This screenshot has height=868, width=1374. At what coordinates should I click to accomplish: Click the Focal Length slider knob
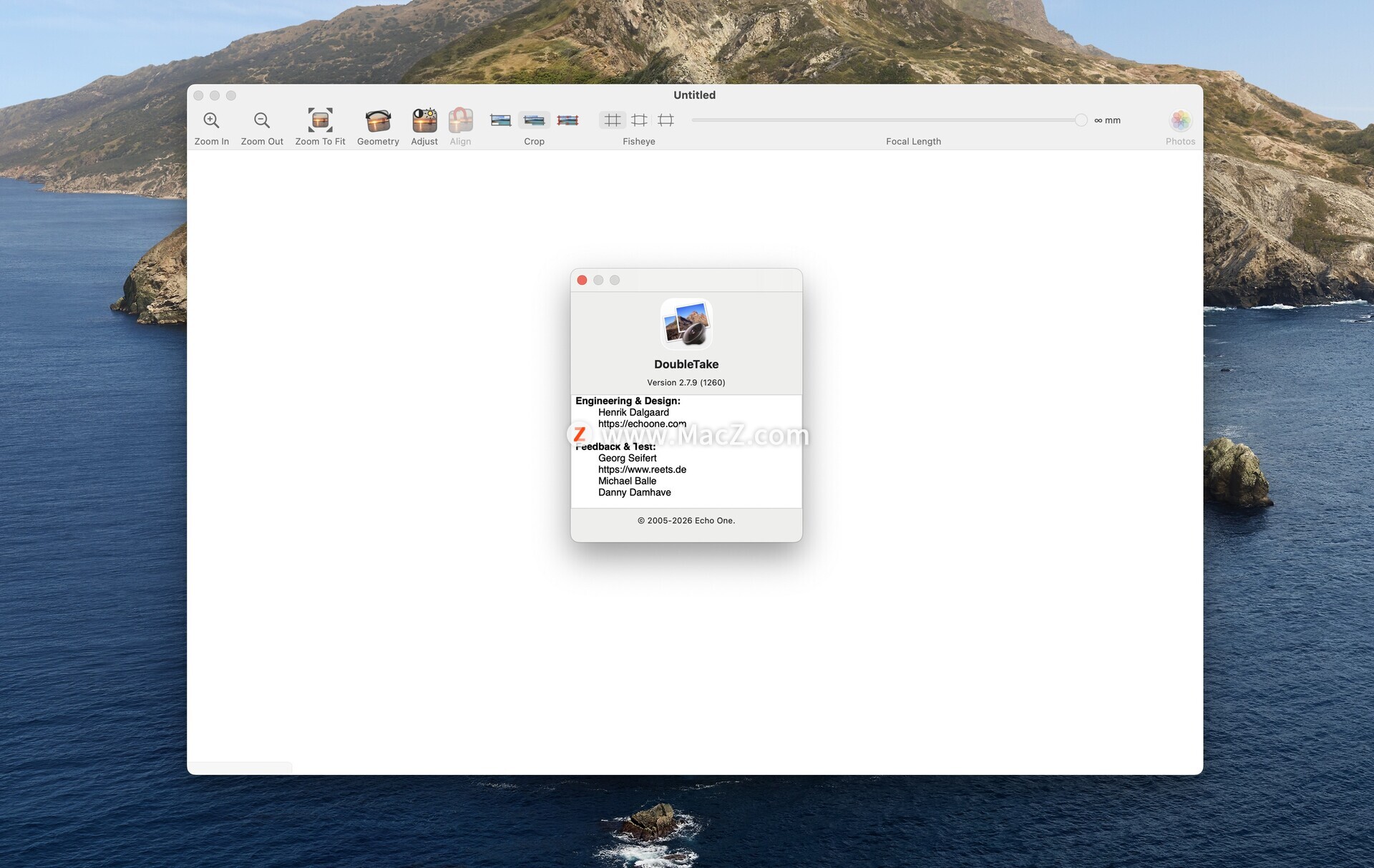coord(1081,120)
